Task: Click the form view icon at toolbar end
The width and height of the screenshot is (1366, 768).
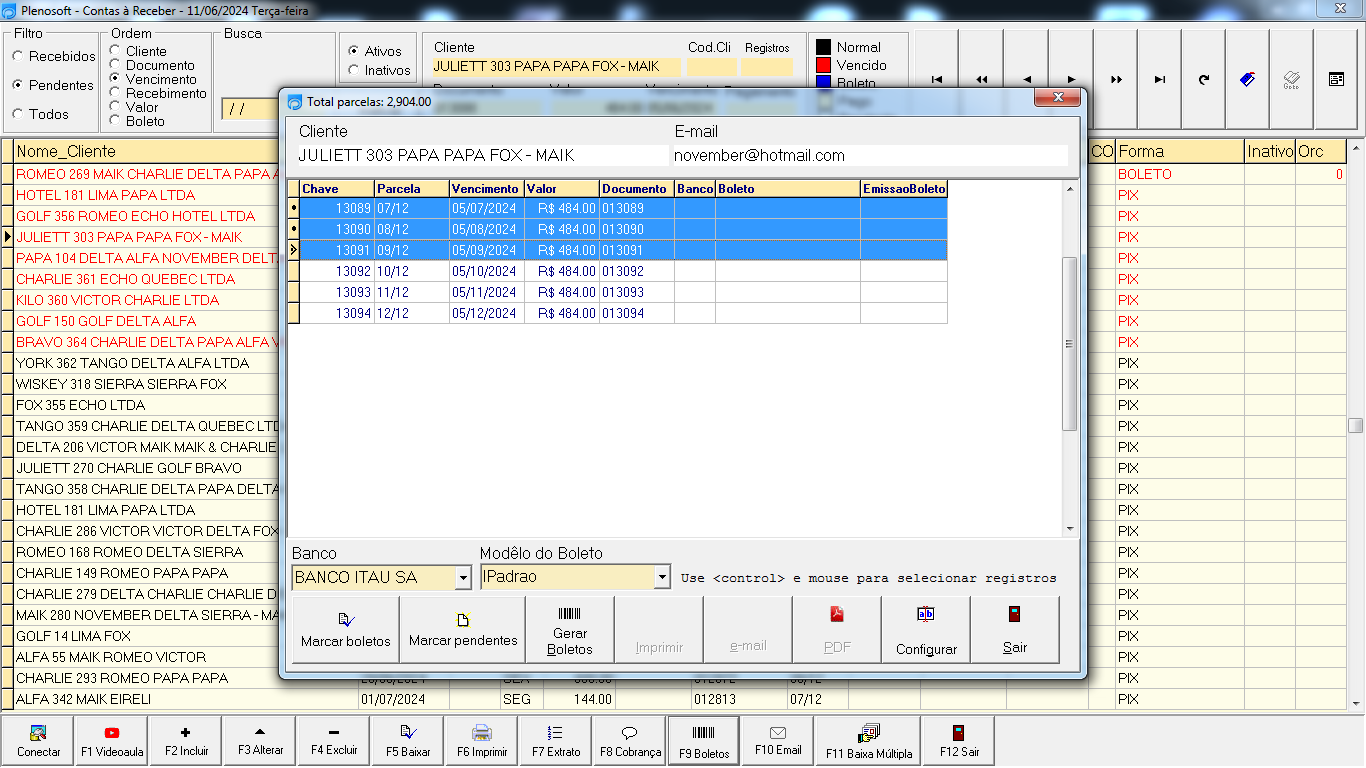Action: [x=1336, y=80]
